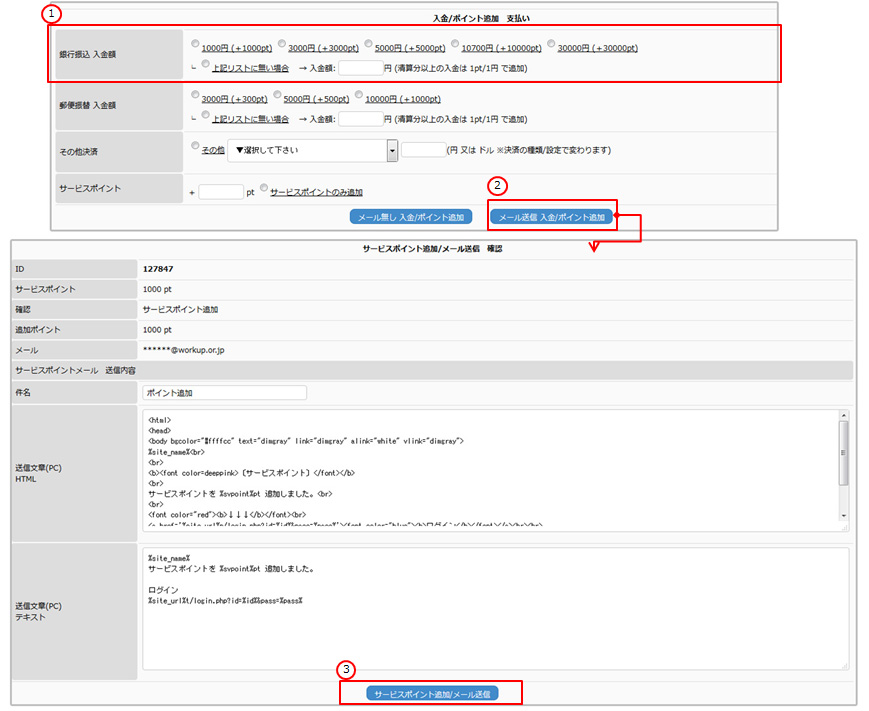Click the HTML message textarea scrollbar down arrow
Image resolution: width=869 pixels, height=711 pixels.
click(x=844, y=517)
